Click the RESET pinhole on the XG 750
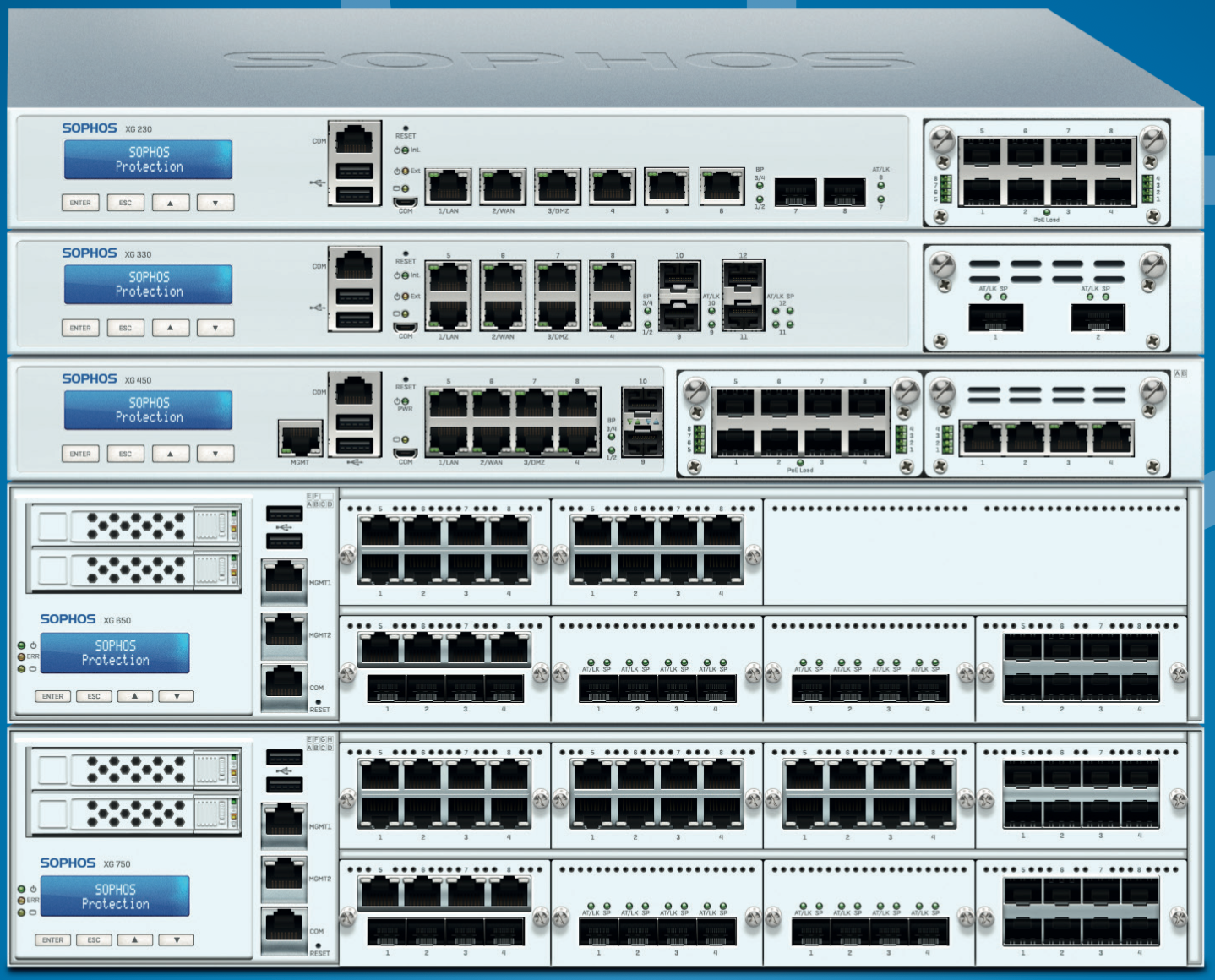 (319, 945)
